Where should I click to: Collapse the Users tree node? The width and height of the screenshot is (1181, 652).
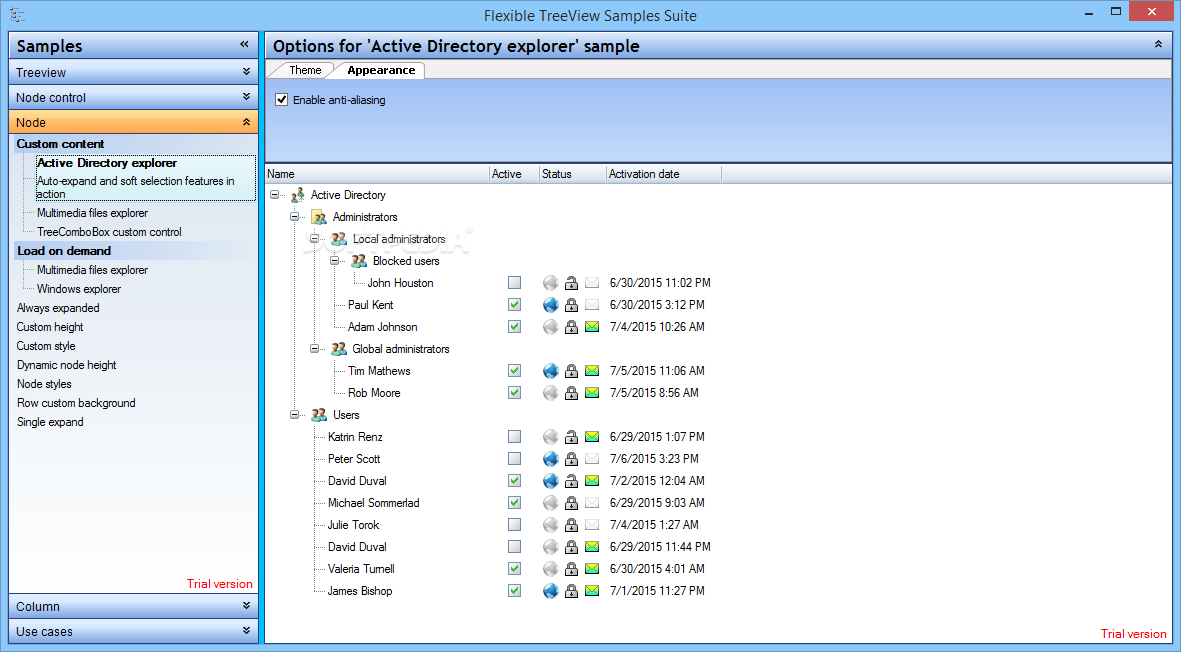point(294,415)
